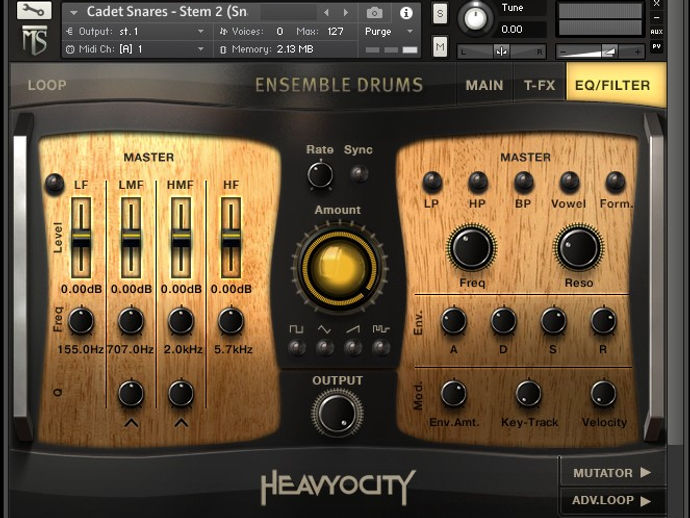
Task: Click the LMF bell shape chevron
Action: click(131, 423)
